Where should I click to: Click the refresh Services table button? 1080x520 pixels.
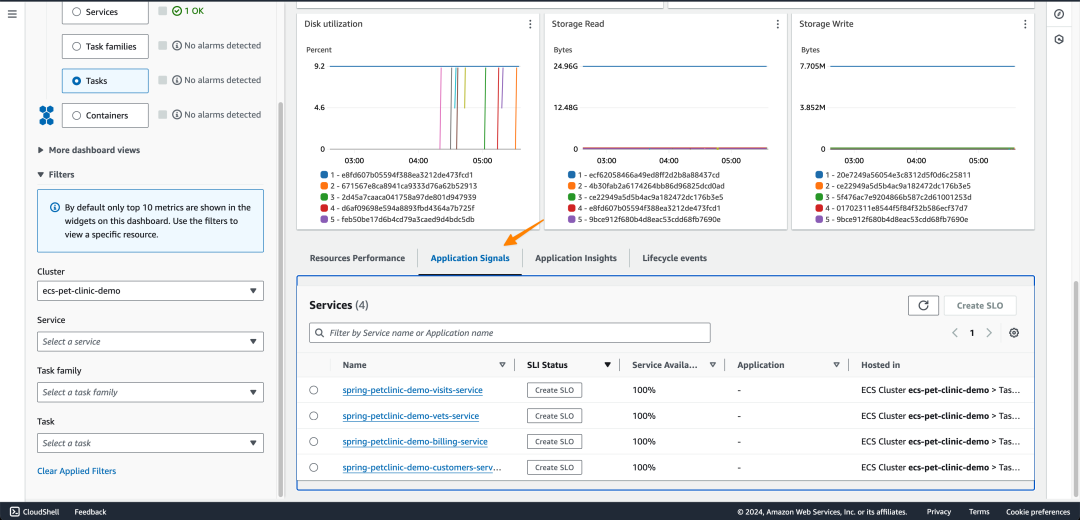tap(924, 305)
